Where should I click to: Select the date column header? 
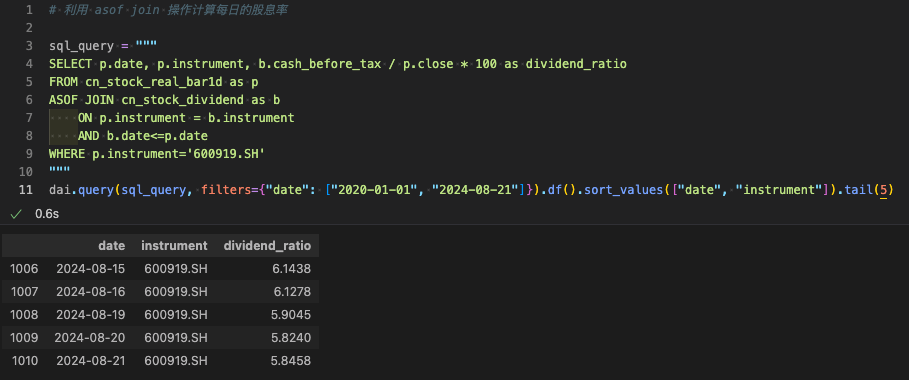[112, 245]
